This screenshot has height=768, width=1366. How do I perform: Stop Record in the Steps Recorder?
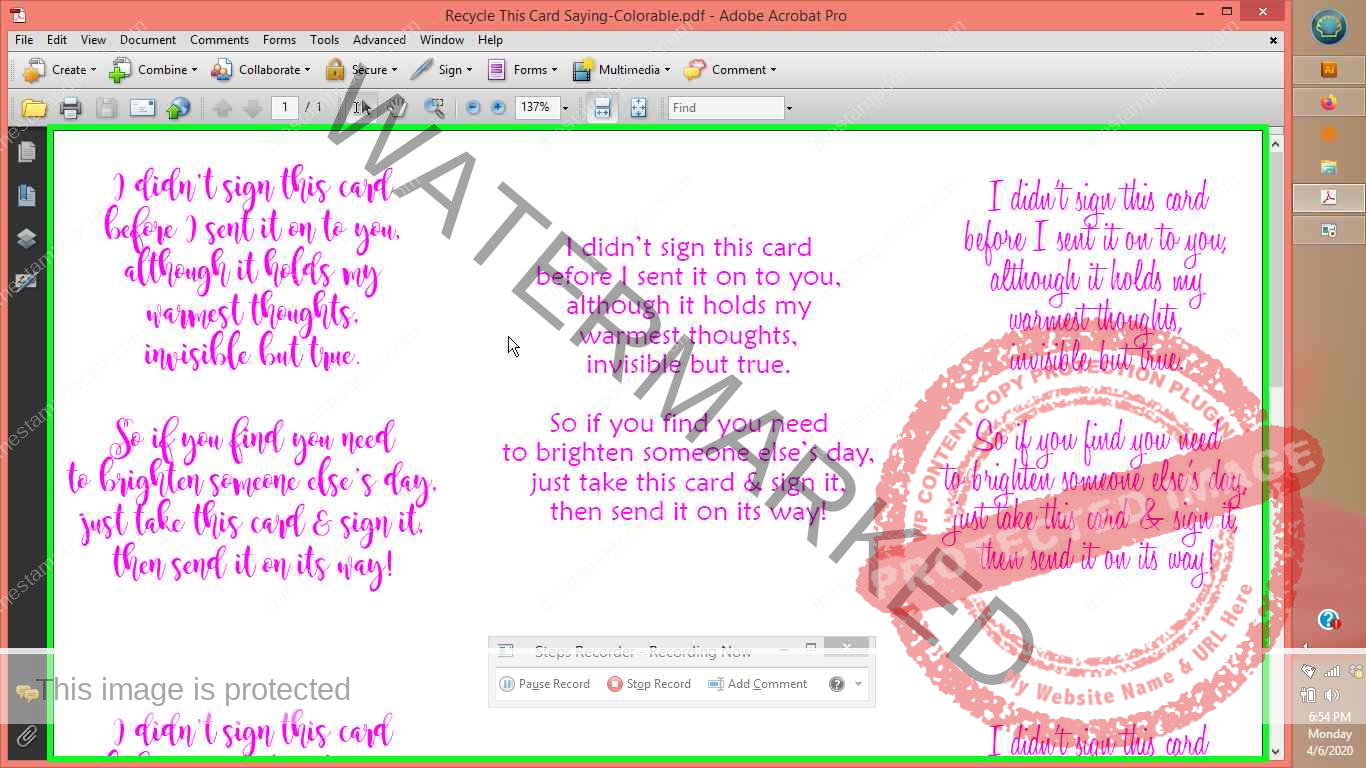[x=650, y=684]
